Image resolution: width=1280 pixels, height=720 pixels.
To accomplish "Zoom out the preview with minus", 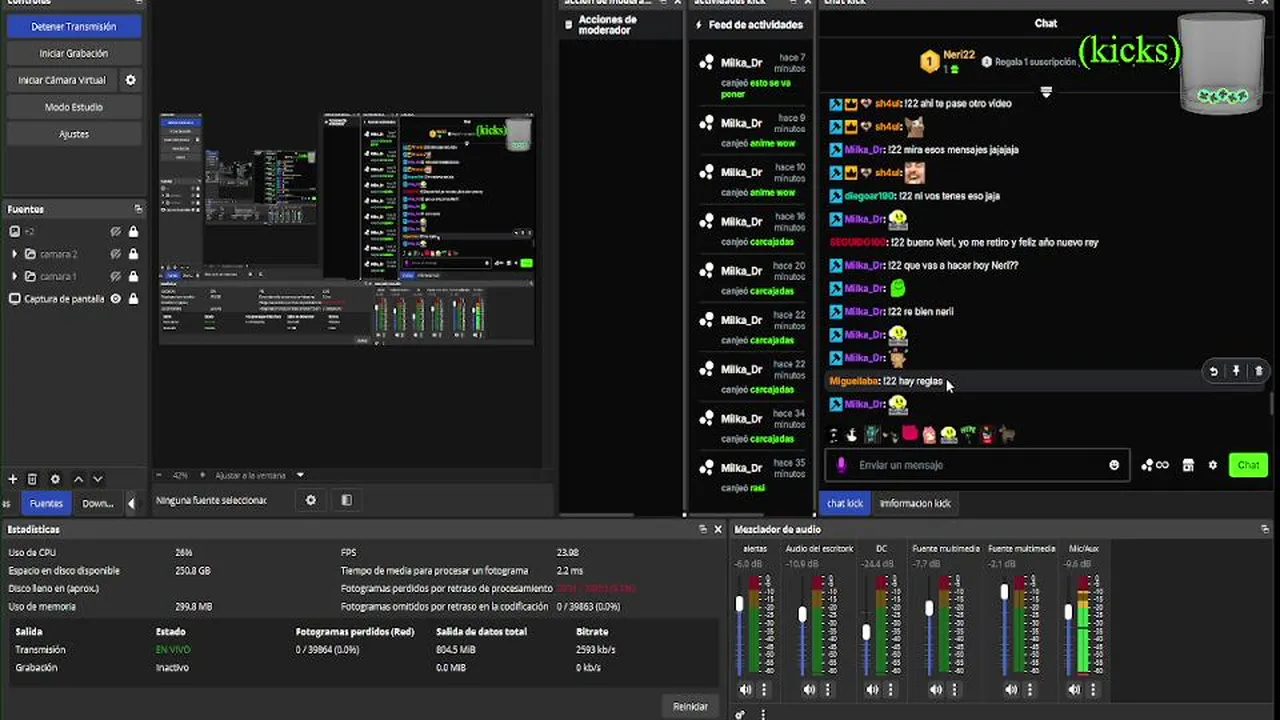I will point(158,476).
